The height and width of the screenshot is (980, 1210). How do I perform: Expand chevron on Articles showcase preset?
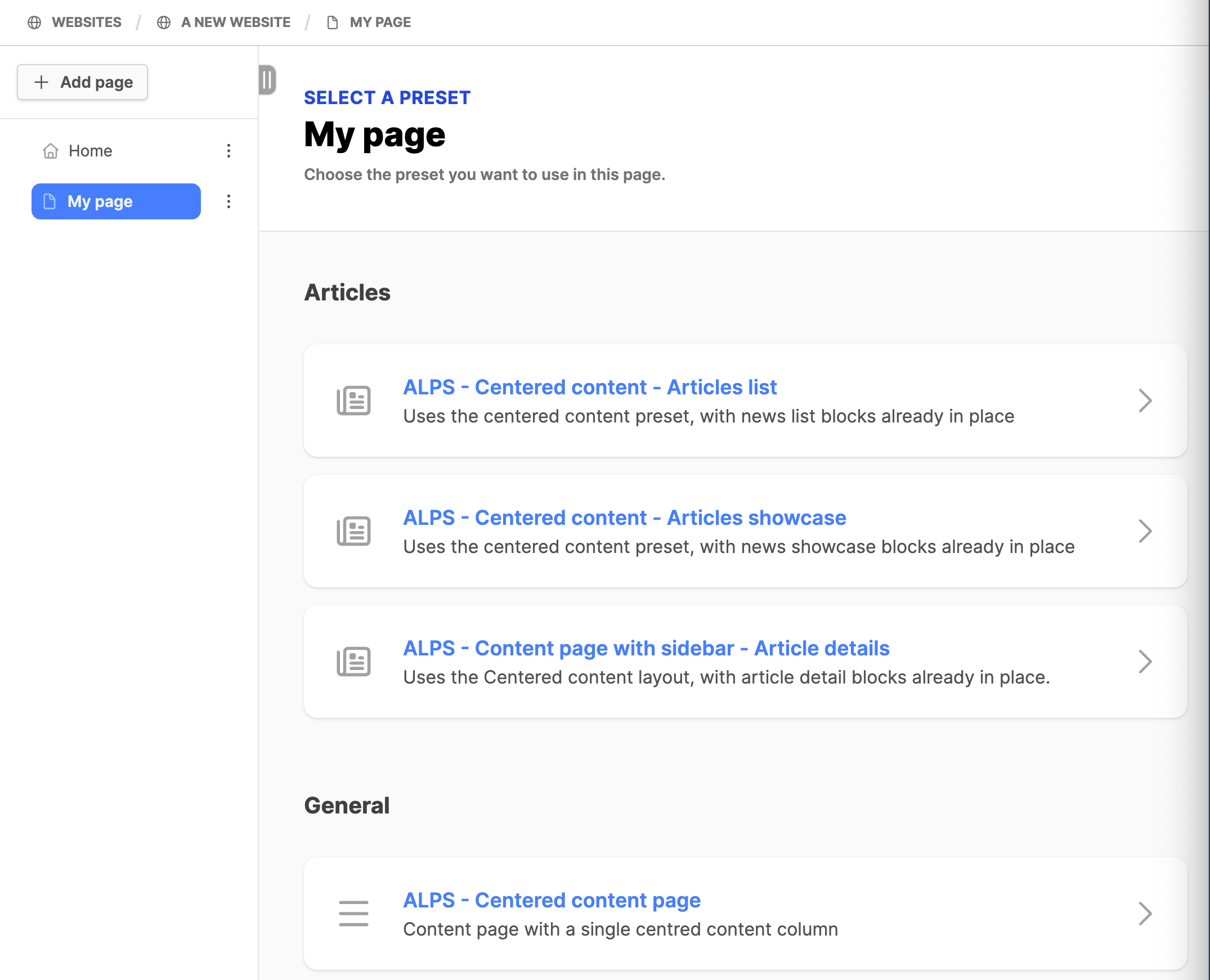click(1145, 531)
